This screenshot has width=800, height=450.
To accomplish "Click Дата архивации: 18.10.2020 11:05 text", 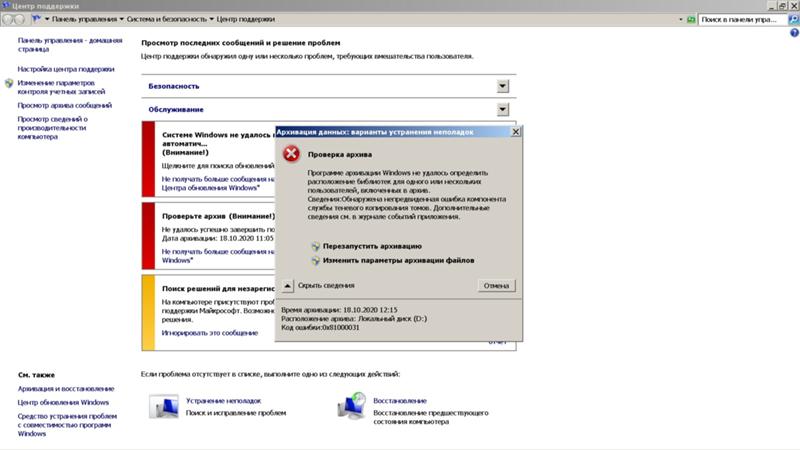I will coord(218,238).
